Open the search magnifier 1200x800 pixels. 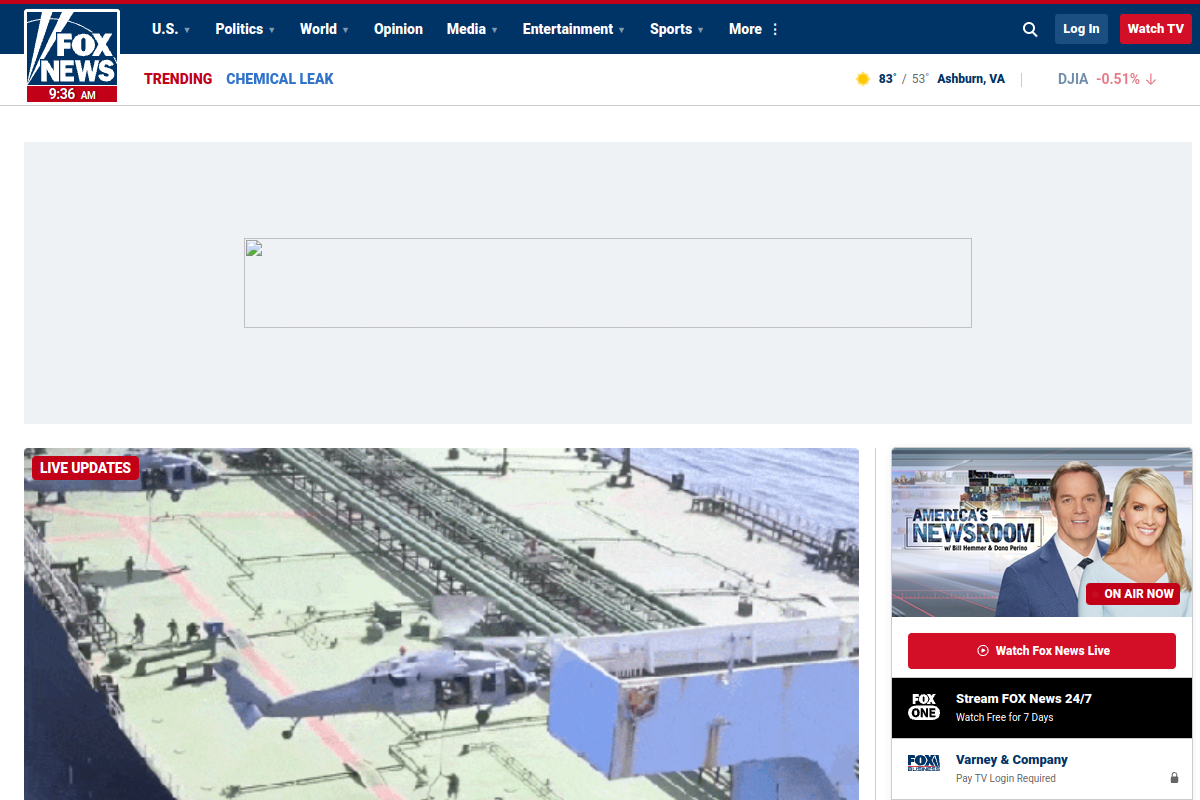(x=1029, y=29)
